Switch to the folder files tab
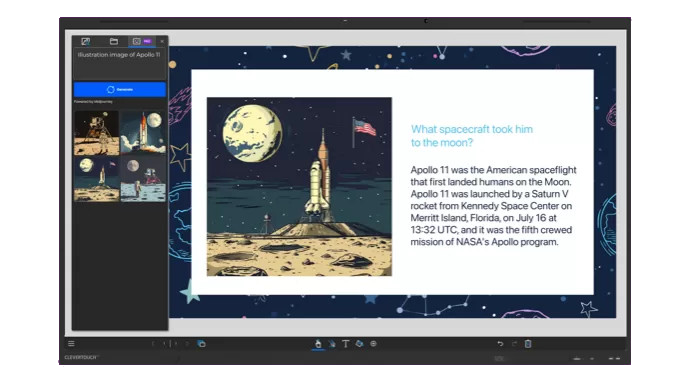 [x=114, y=41]
